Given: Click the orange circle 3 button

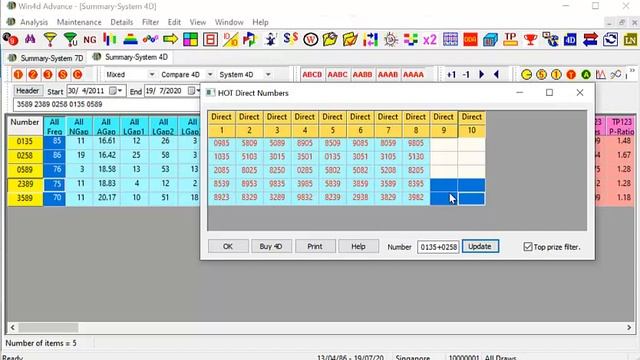Looking at the screenshot, I should coord(48,75).
